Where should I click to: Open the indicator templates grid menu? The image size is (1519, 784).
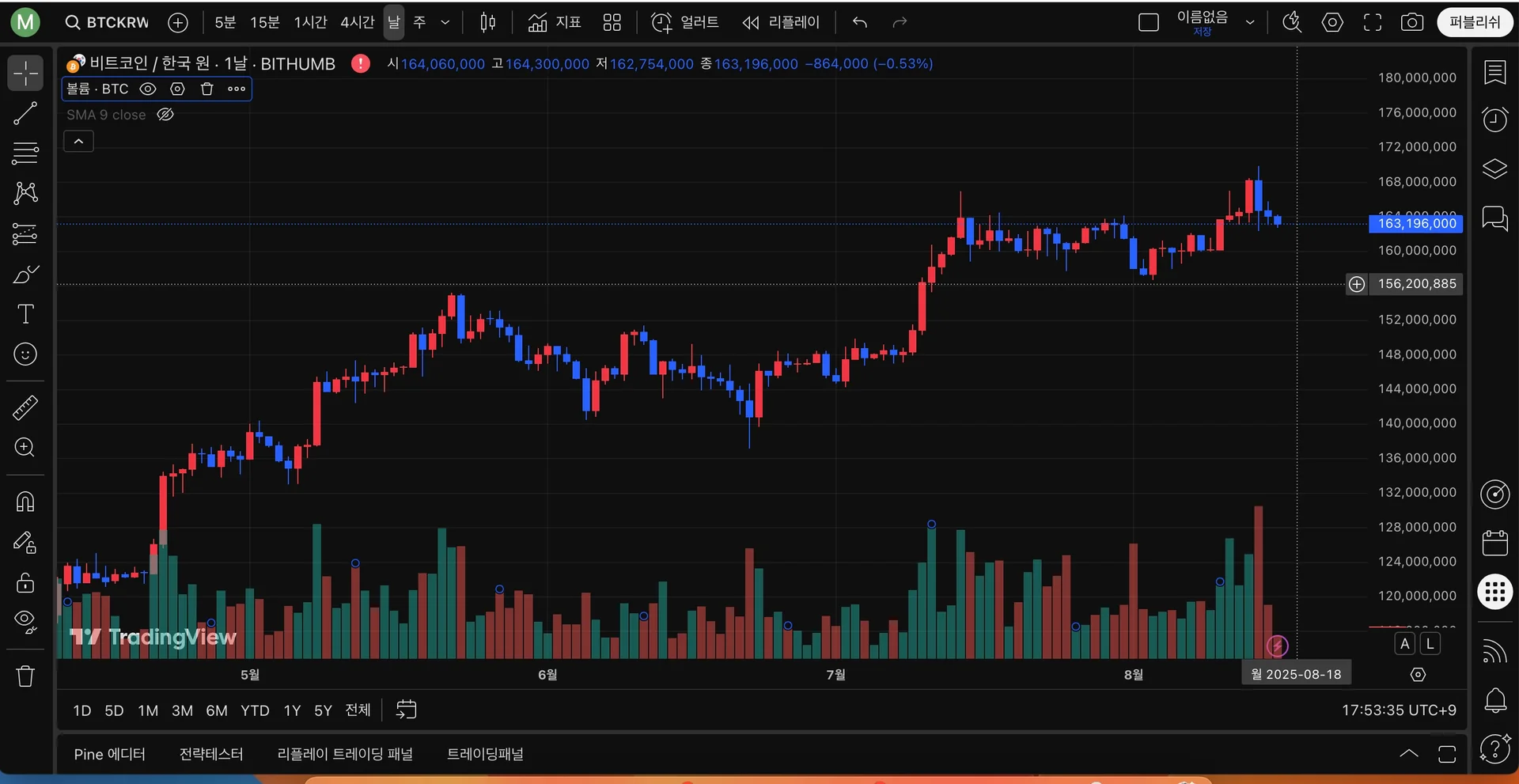[612, 23]
